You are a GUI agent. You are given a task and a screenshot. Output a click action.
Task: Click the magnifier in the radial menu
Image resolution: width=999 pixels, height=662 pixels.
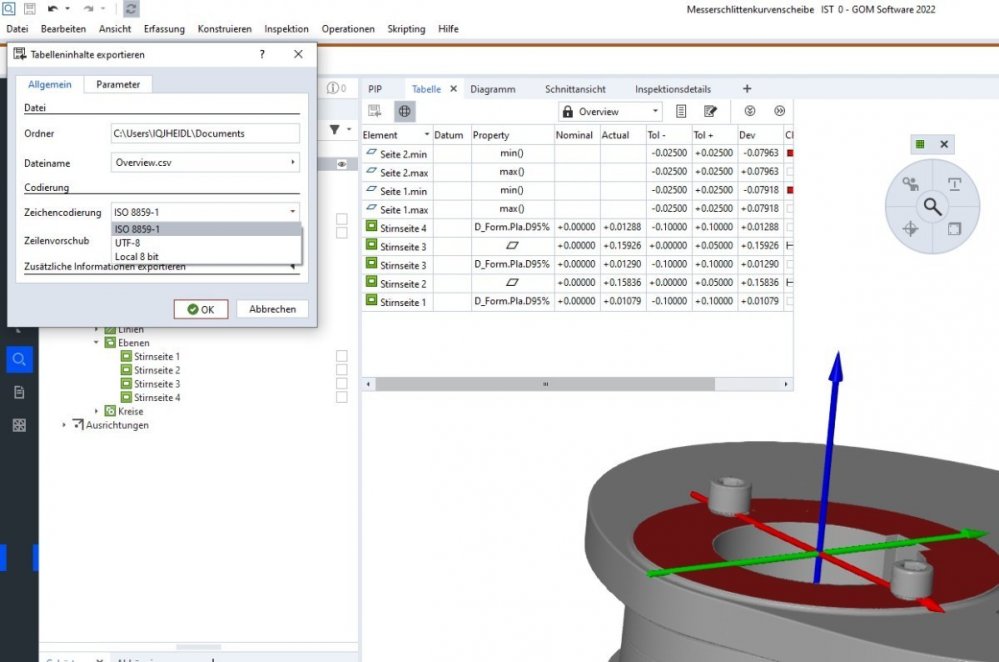[932, 207]
